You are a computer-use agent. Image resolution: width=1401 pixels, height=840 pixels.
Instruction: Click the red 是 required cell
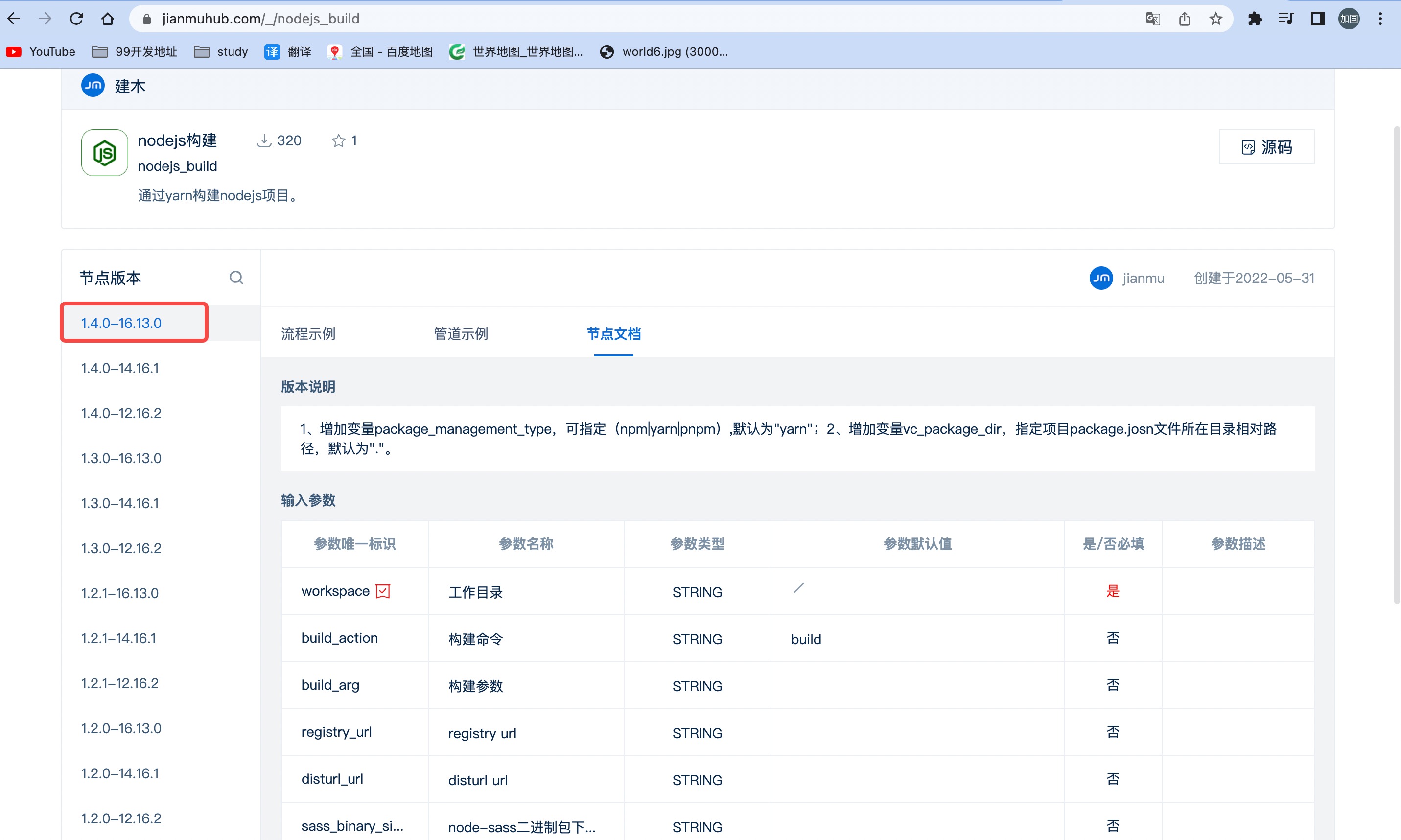click(1113, 591)
